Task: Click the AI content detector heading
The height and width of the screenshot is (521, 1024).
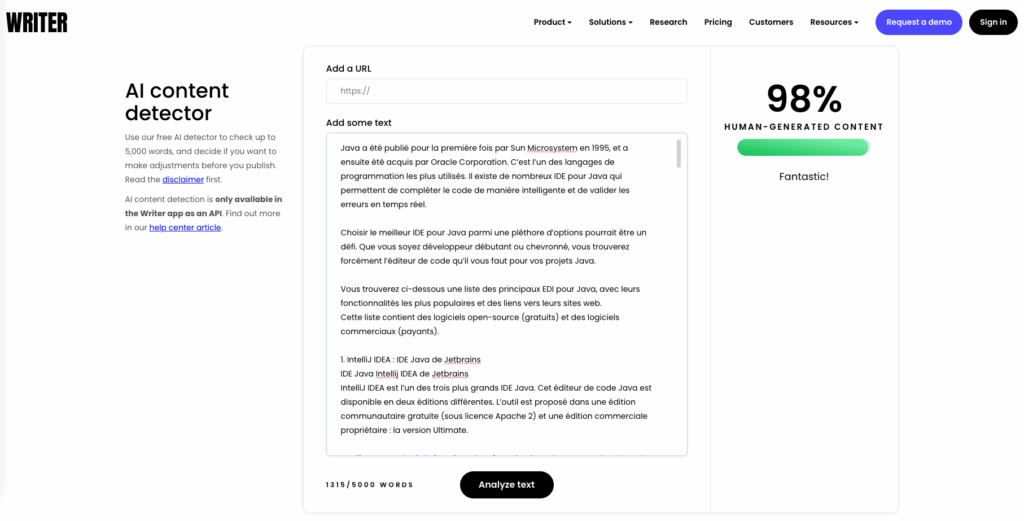Action: click(x=177, y=102)
